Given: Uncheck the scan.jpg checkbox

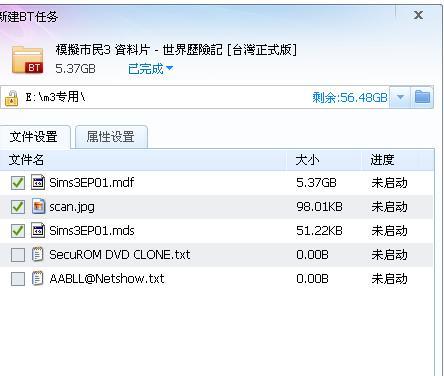Looking at the screenshot, I should click(18, 207).
